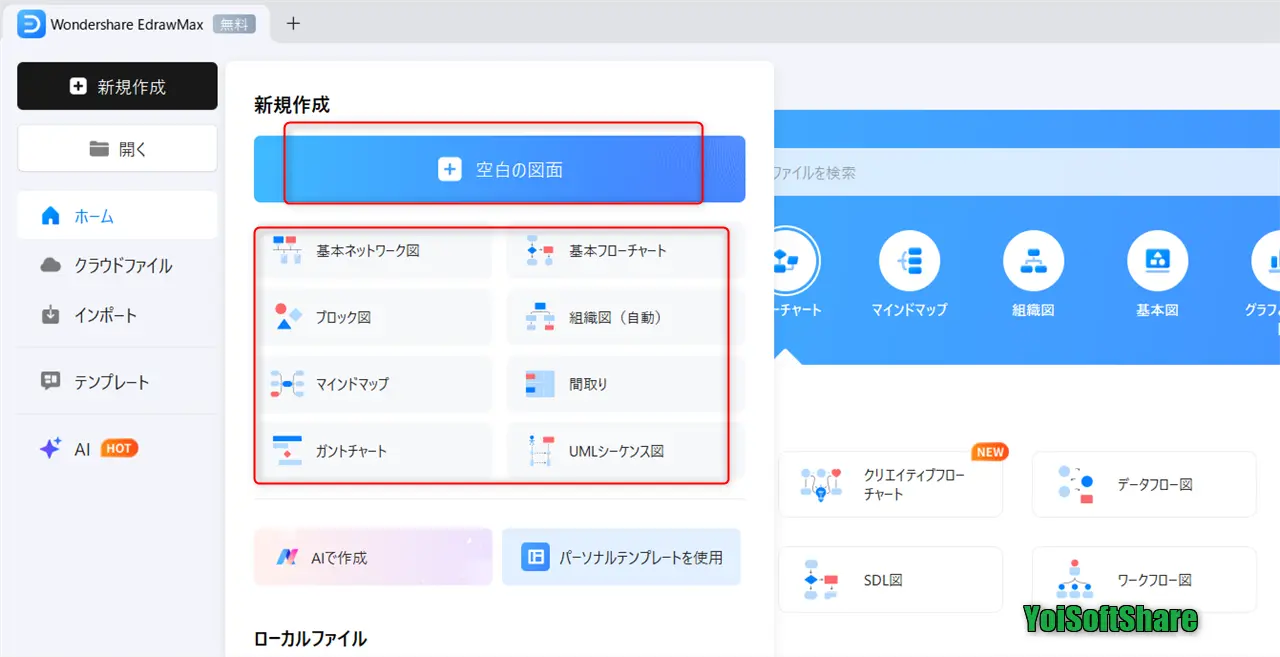Screen dimensions: 1280x657
Task: Open the AI sidebar item
Action: (x=117, y=449)
